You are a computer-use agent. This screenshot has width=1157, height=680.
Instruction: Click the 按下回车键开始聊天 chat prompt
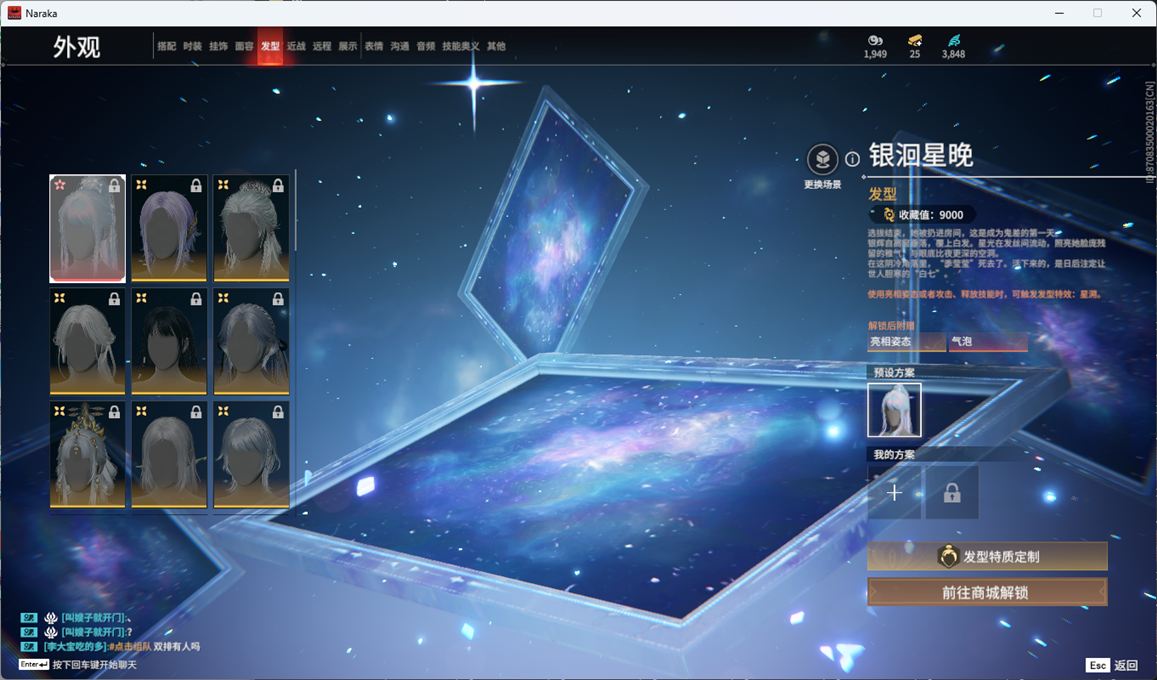coord(94,665)
